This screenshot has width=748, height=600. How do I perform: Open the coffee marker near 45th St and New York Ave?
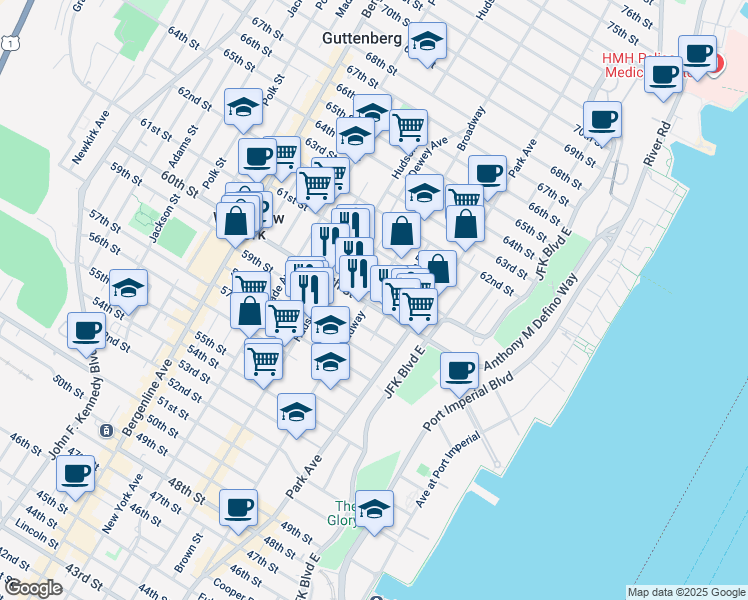click(75, 475)
